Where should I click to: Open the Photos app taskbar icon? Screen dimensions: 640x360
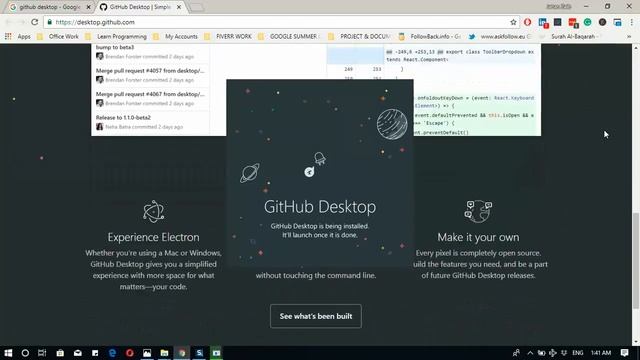(147, 353)
